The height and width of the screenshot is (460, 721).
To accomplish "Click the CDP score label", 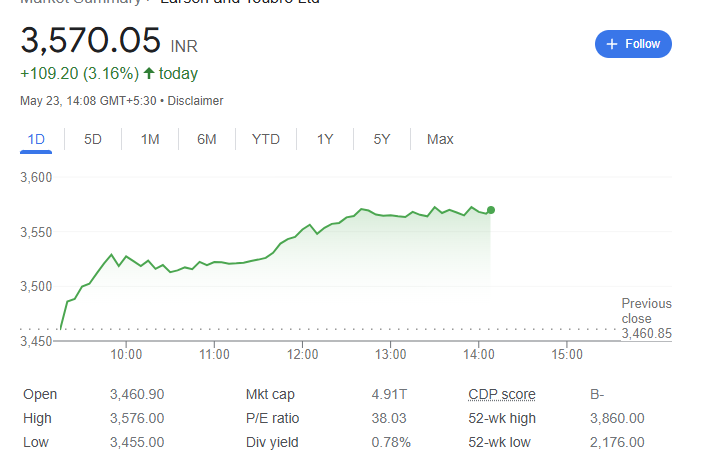I will point(501,394).
